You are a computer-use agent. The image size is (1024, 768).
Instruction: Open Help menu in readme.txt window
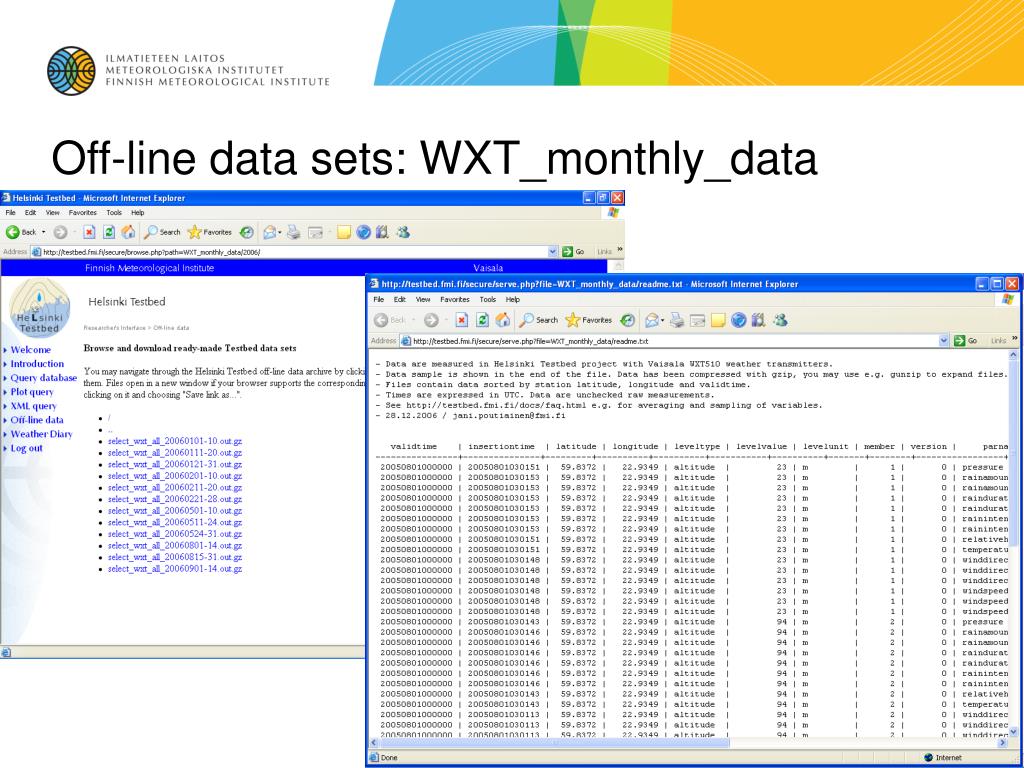pyautogui.click(x=513, y=299)
